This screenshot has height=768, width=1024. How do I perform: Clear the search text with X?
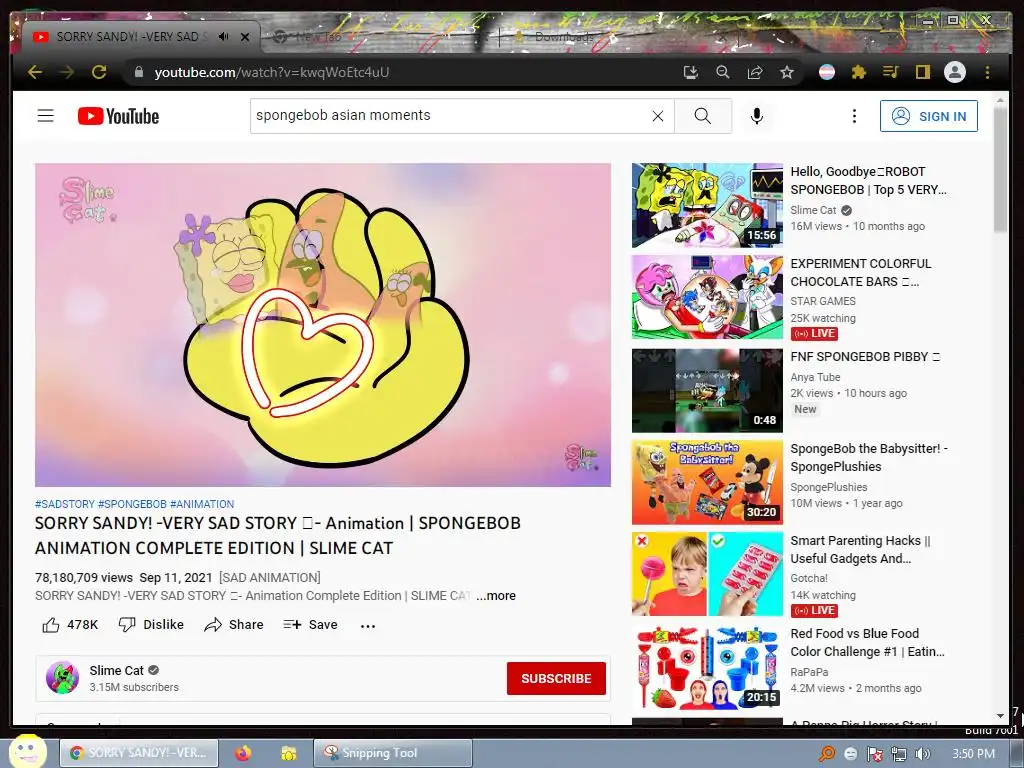pos(658,116)
